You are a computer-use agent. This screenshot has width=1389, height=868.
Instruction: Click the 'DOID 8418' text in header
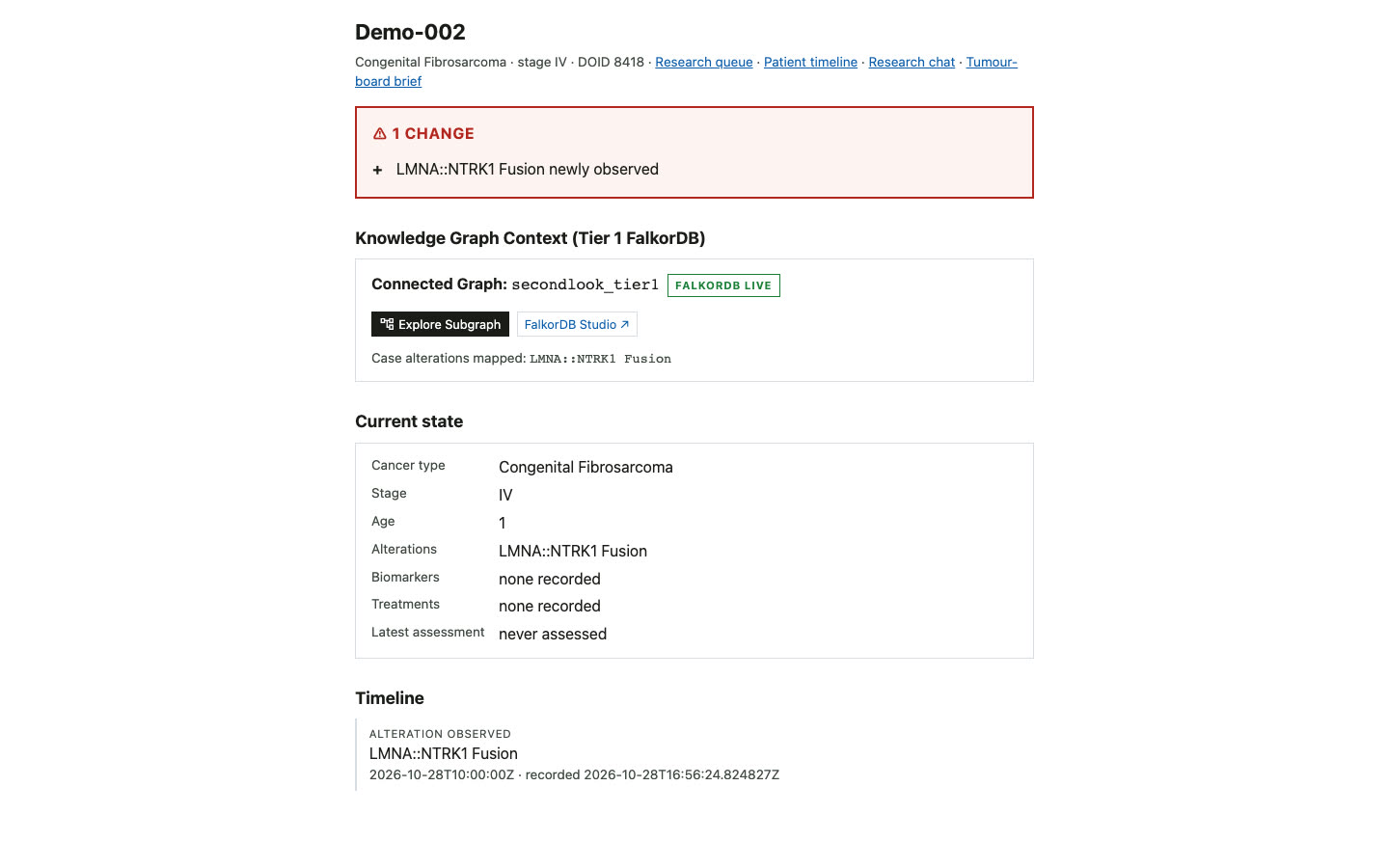coord(611,62)
